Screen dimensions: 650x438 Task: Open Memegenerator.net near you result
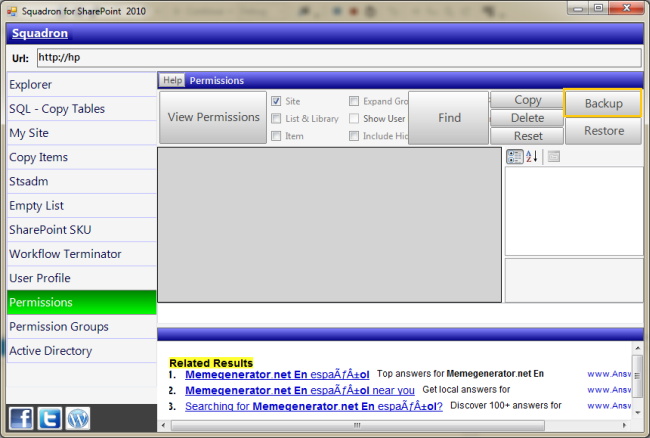point(300,390)
